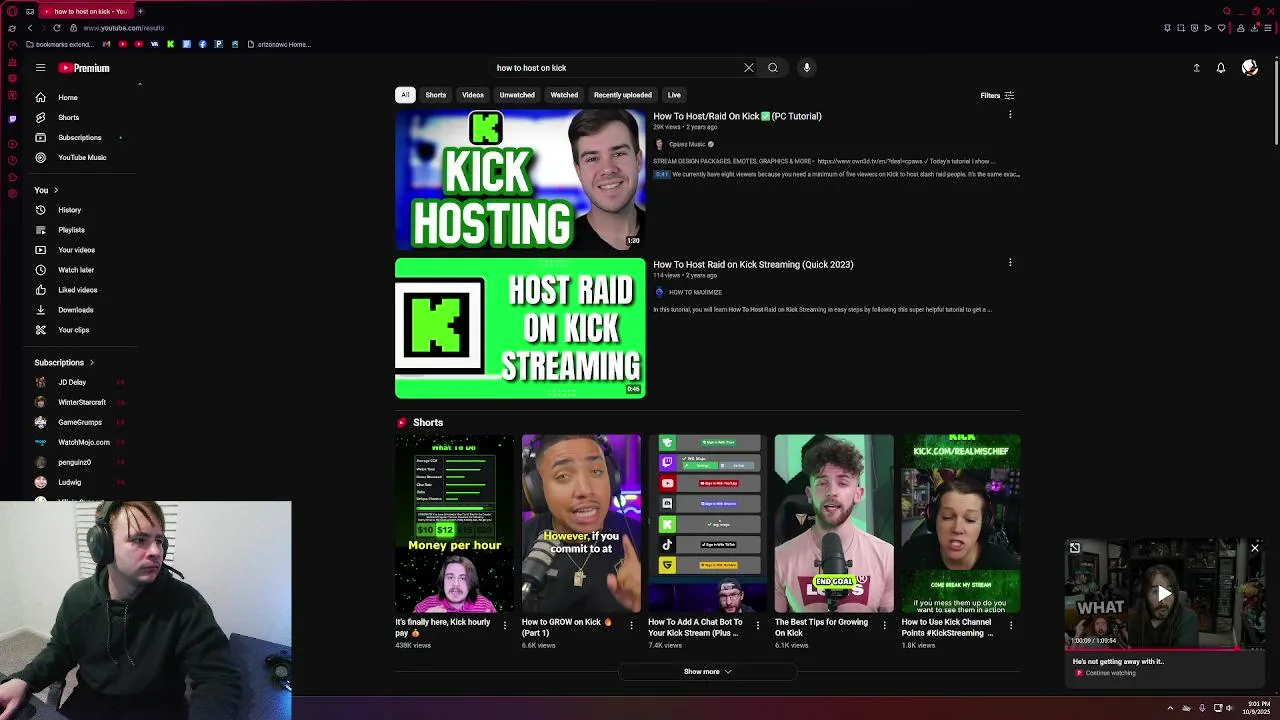
Task: Expand the You section chevron
Action: pyautogui.click(x=56, y=190)
